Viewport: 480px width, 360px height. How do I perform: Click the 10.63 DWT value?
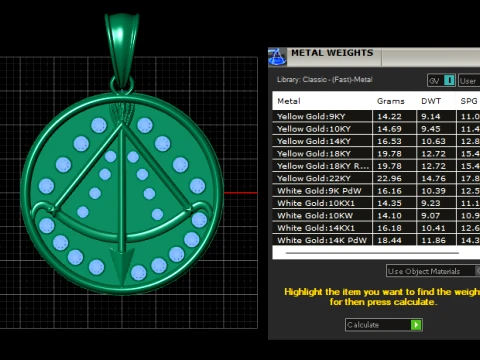(433, 141)
